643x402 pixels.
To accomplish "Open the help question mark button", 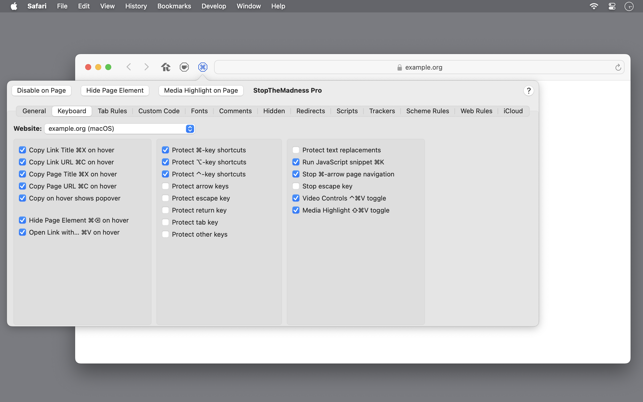I will [x=529, y=91].
